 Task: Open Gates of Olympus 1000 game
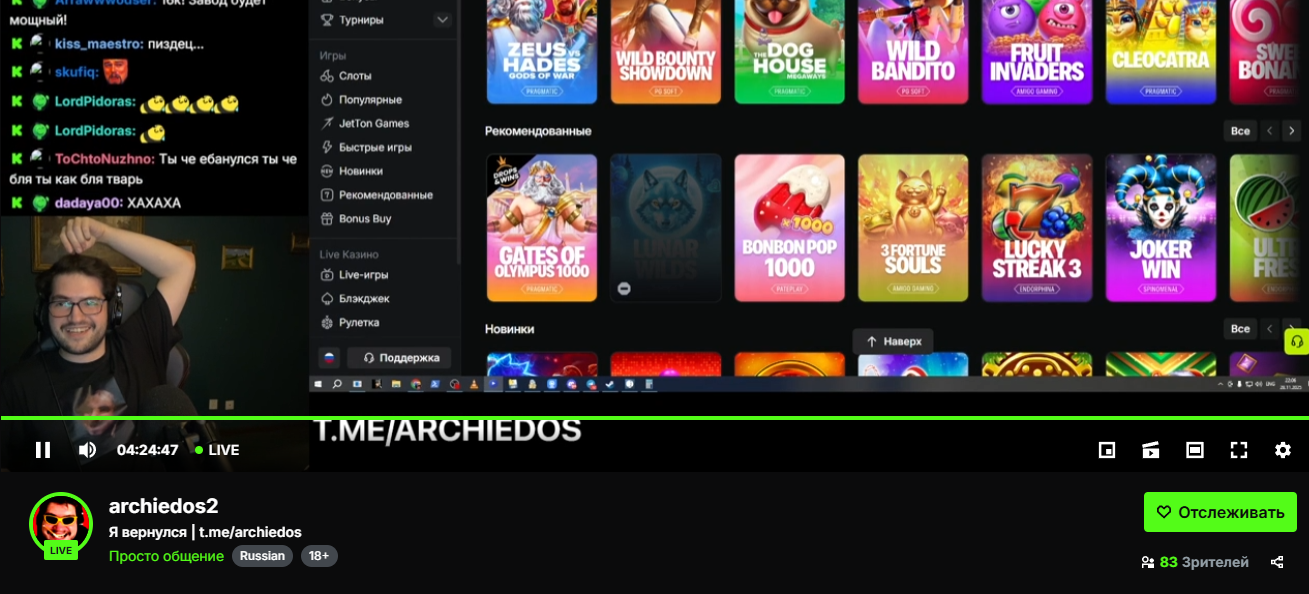[x=542, y=228]
